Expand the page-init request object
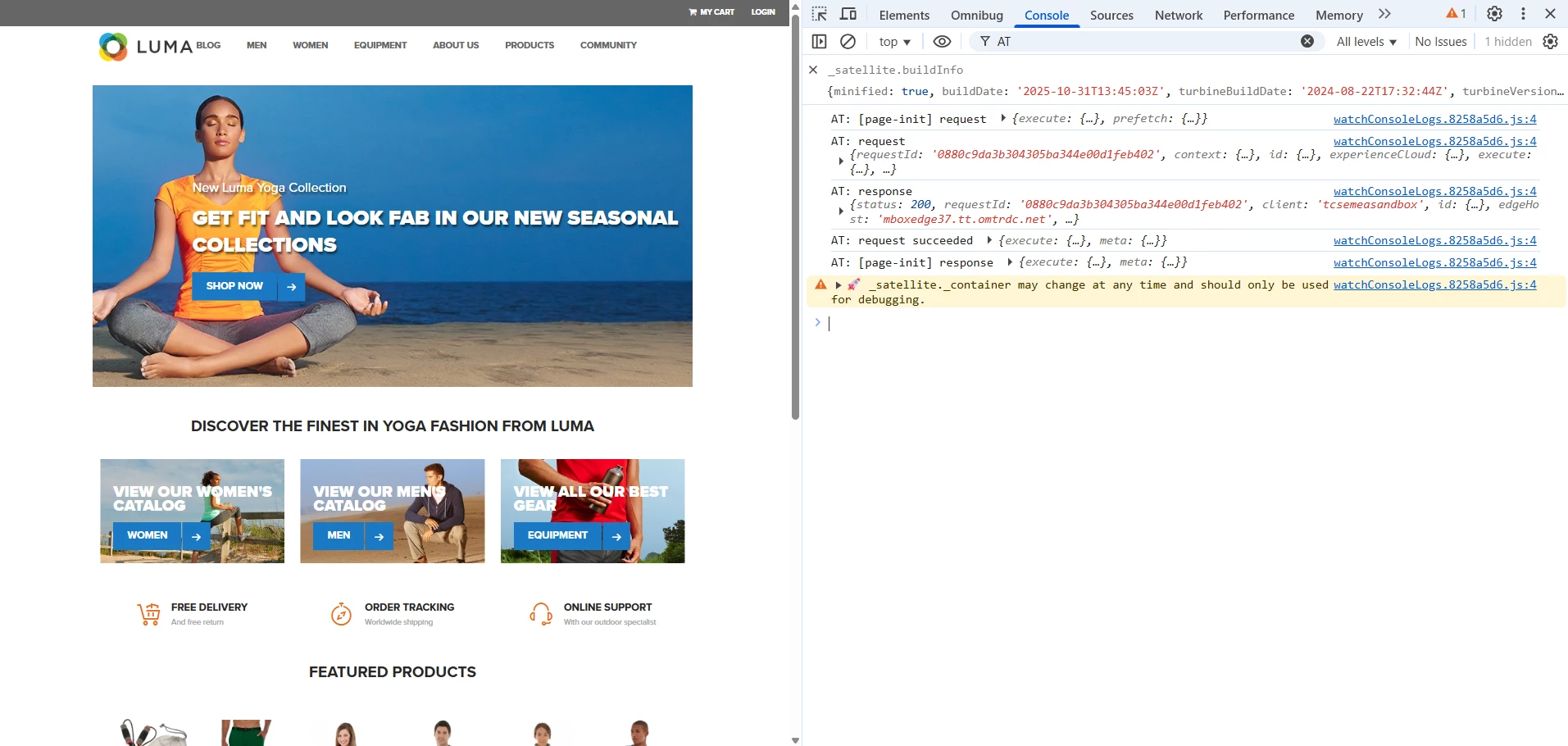 (1003, 119)
